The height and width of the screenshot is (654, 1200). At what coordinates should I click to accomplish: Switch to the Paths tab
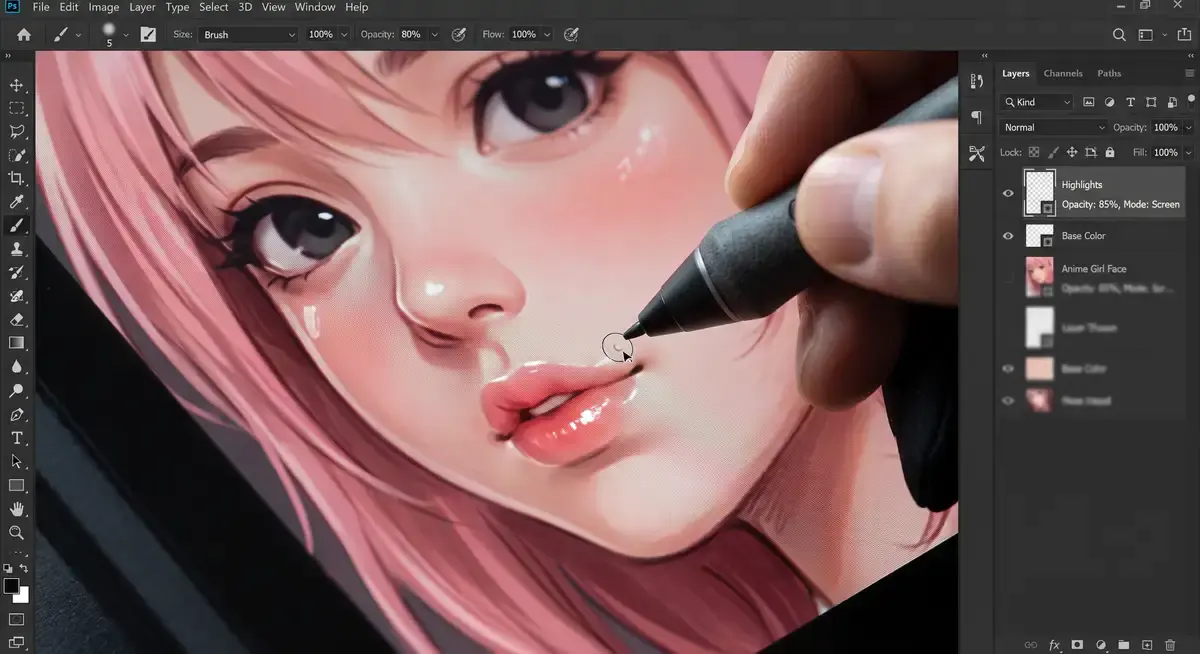tap(1109, 73)
